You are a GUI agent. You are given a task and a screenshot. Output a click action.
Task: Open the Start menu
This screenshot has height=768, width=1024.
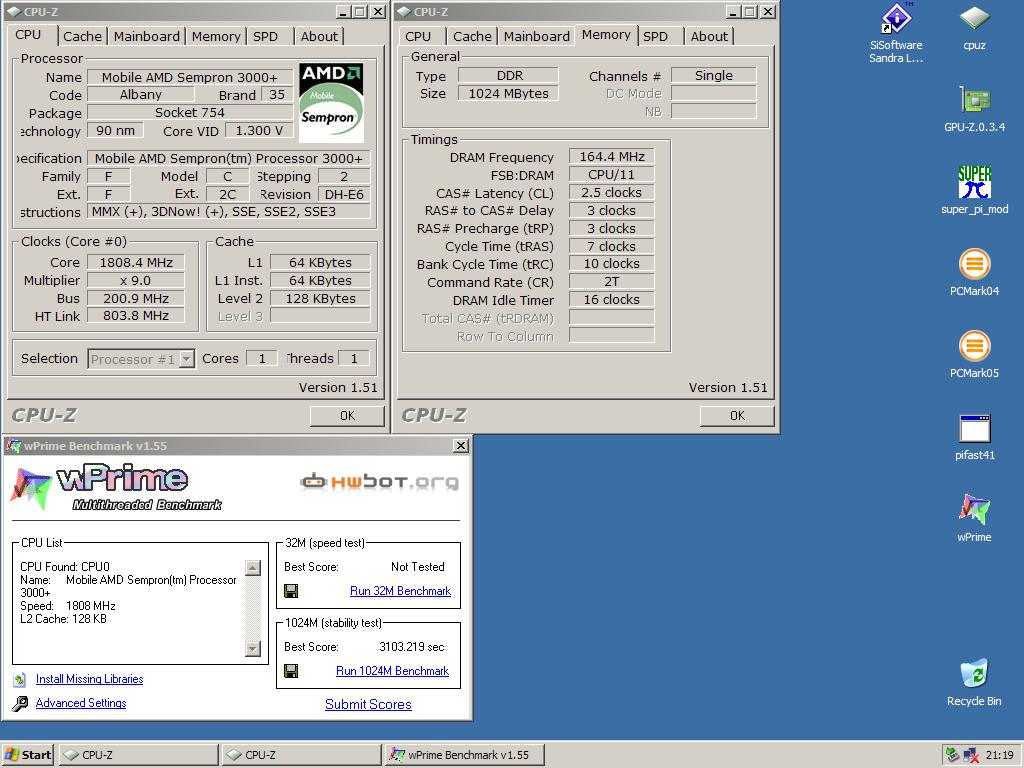coord(27,754)
